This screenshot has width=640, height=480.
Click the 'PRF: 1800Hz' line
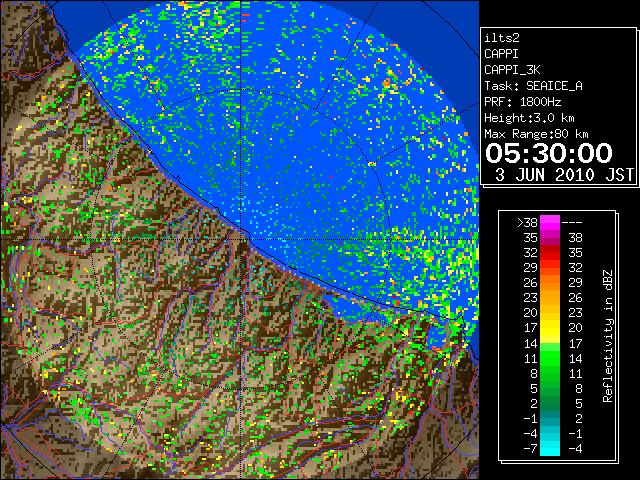coord(523,102)
